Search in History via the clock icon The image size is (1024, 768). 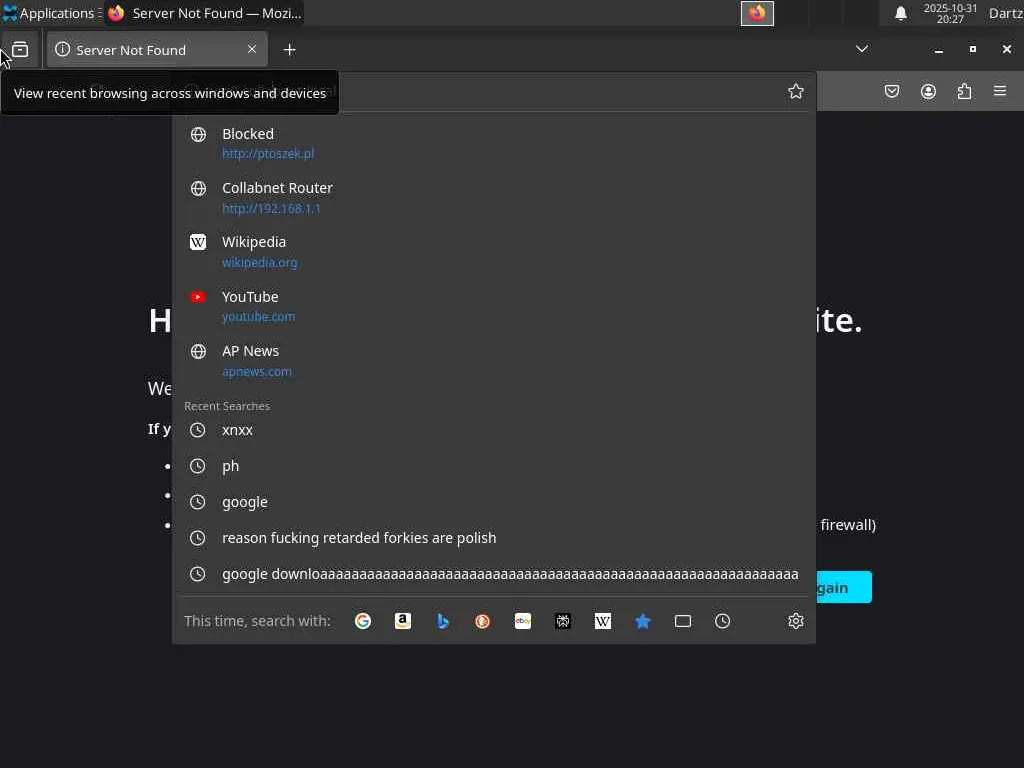point(722,621)
